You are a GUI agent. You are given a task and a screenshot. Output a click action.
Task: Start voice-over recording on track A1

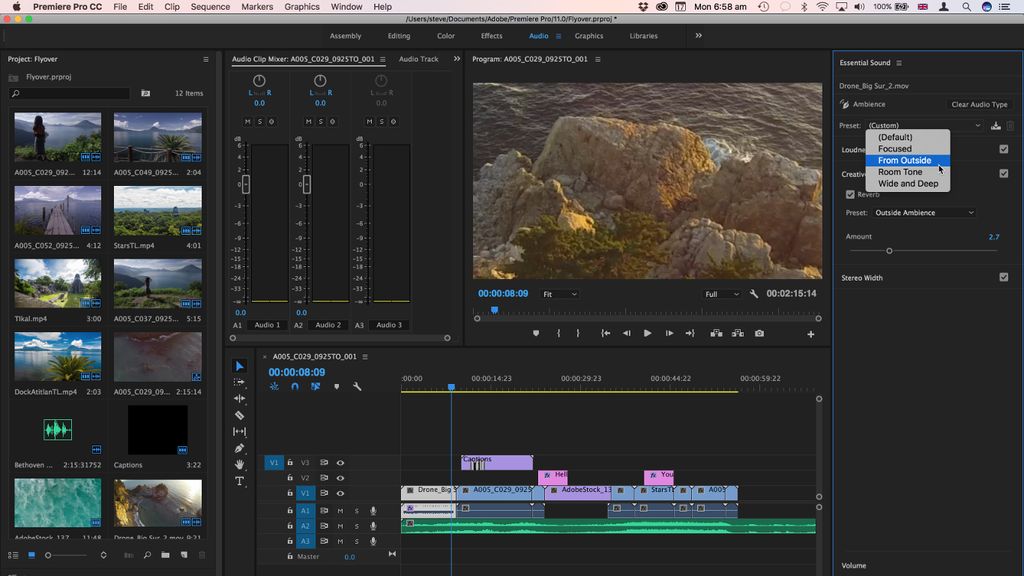click(373, 511)
